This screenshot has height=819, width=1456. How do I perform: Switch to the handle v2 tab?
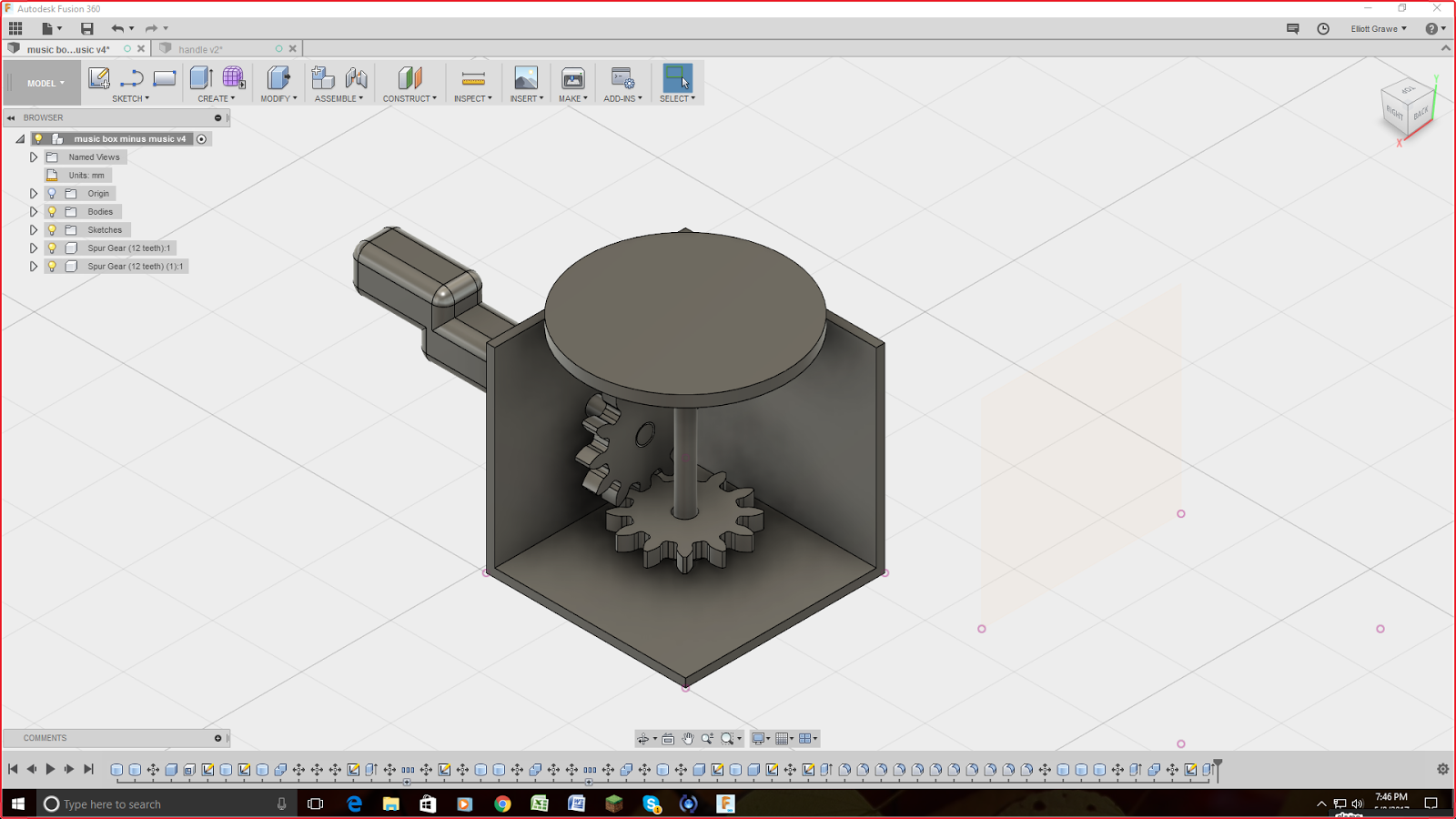(200, 49)
